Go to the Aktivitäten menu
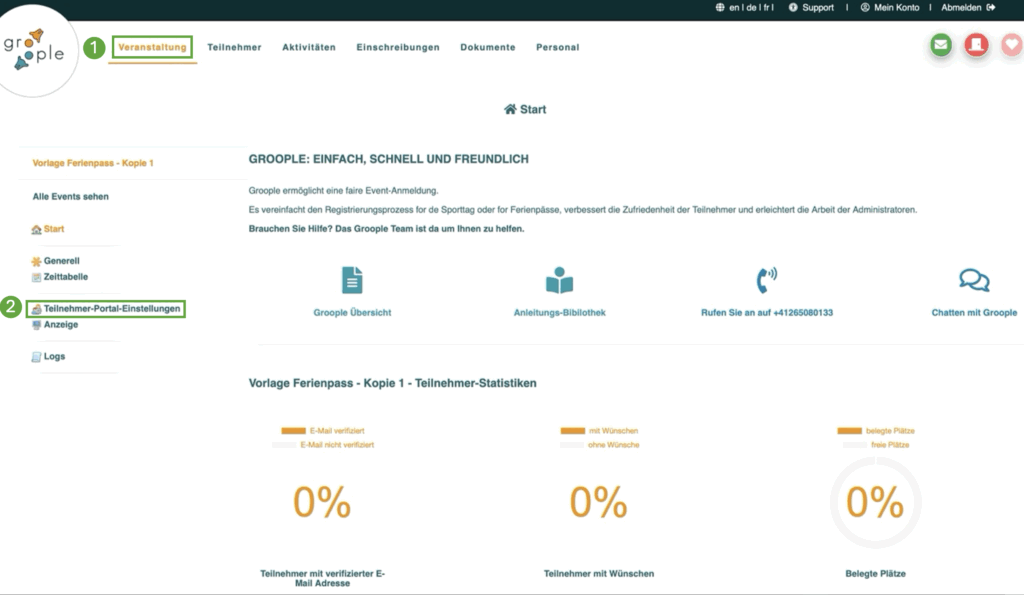The image size is (1024, 595). pos(309,47)
